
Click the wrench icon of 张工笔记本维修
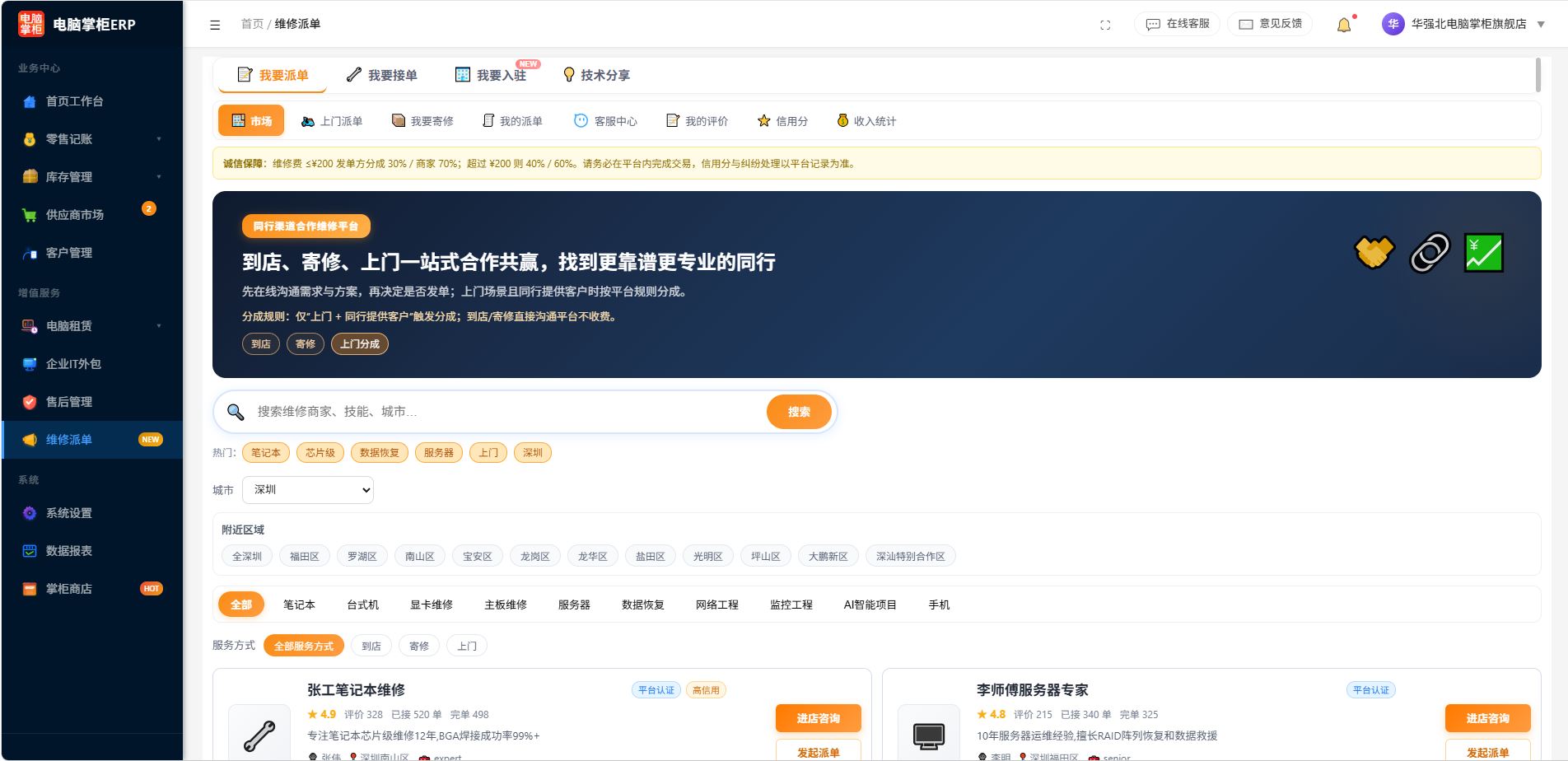[x=259, y=735]
